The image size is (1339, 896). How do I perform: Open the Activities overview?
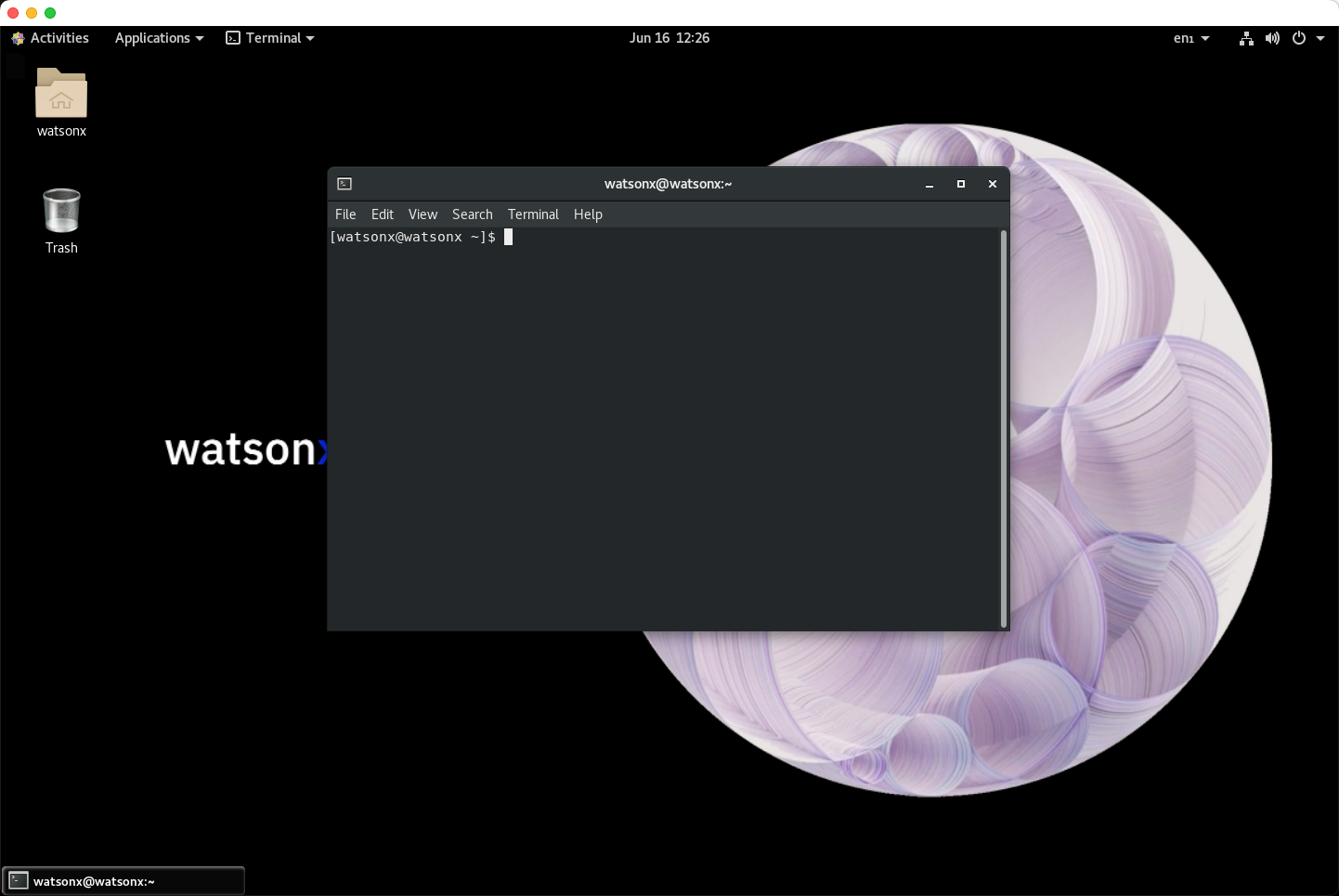point(50,38)
